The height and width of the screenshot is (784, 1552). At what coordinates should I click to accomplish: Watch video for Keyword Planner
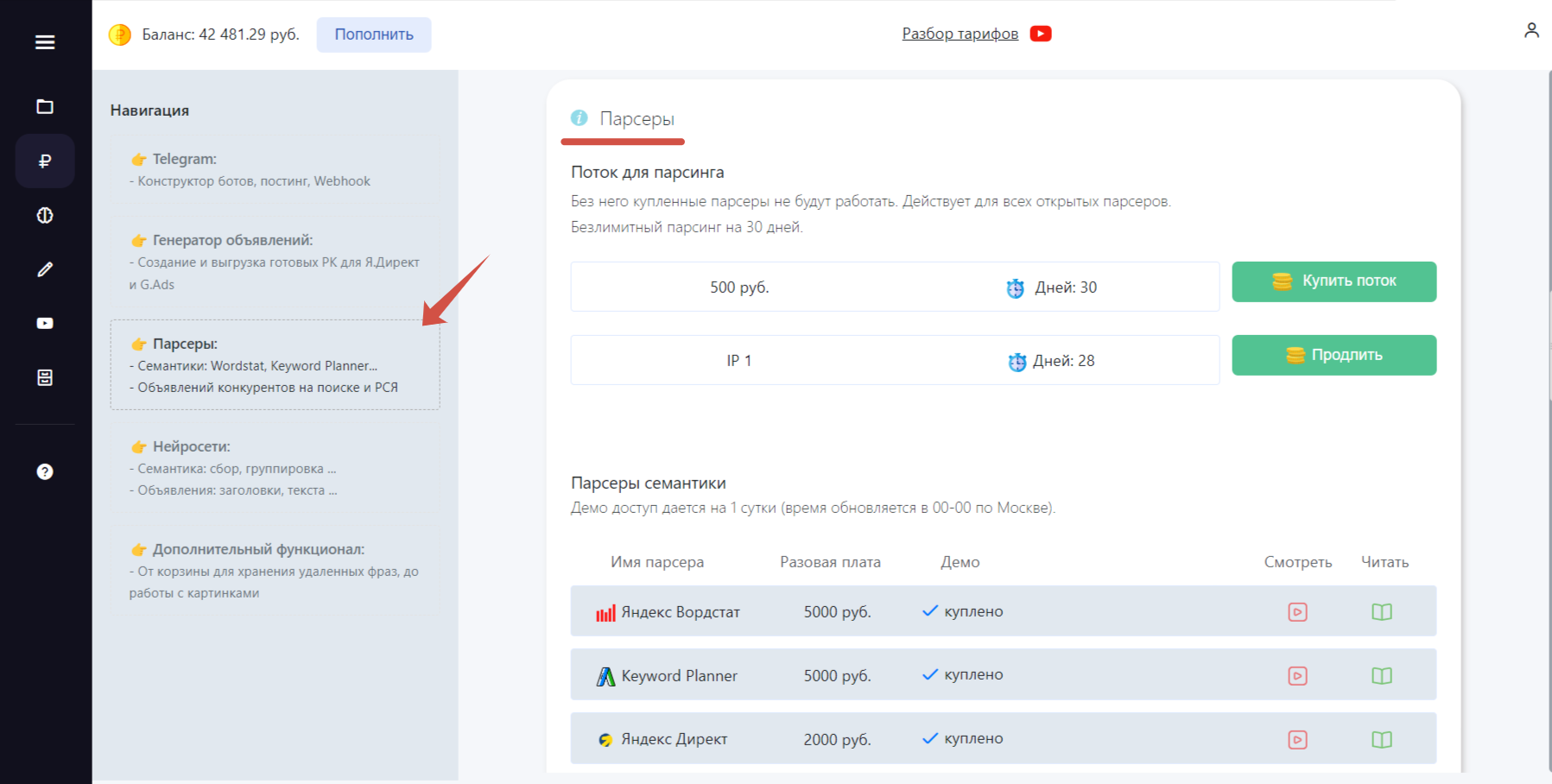tap(1297, 675)
